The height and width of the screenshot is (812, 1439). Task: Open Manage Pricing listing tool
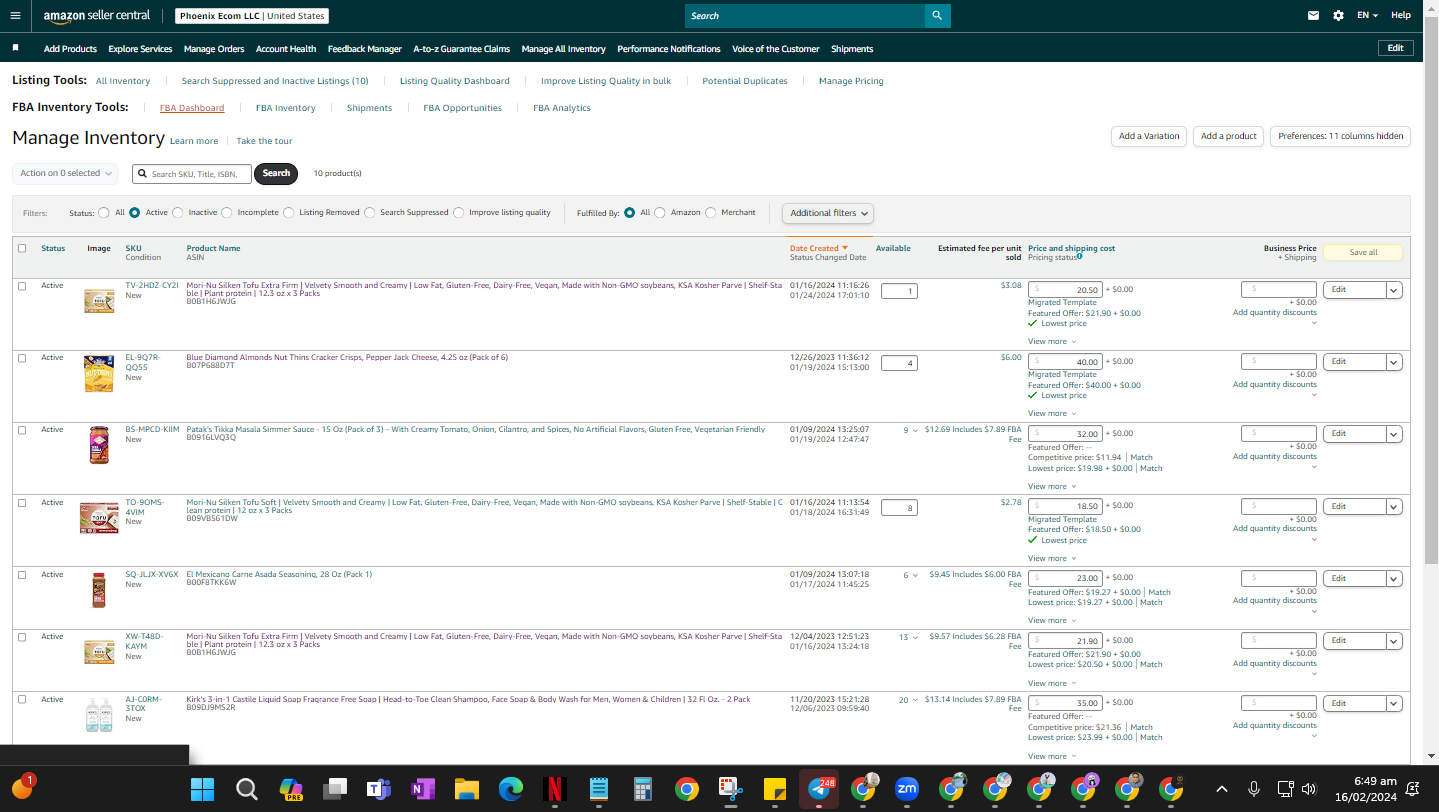point(851,81)
